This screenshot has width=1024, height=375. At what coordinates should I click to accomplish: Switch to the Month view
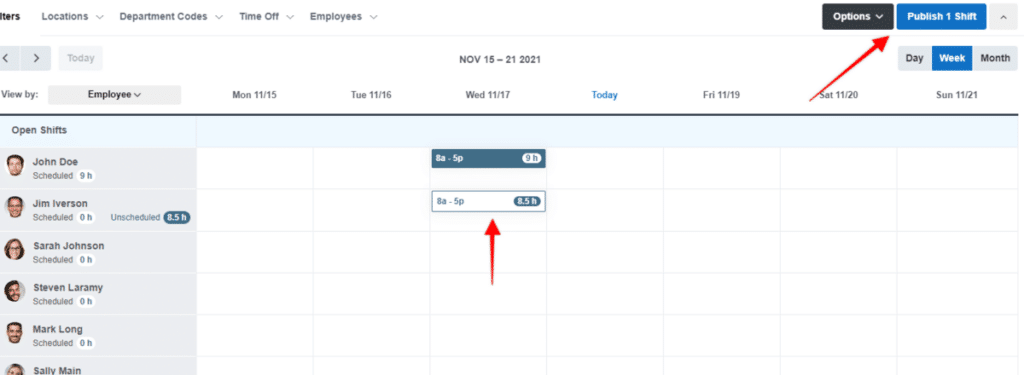click(x=995, y=58)
